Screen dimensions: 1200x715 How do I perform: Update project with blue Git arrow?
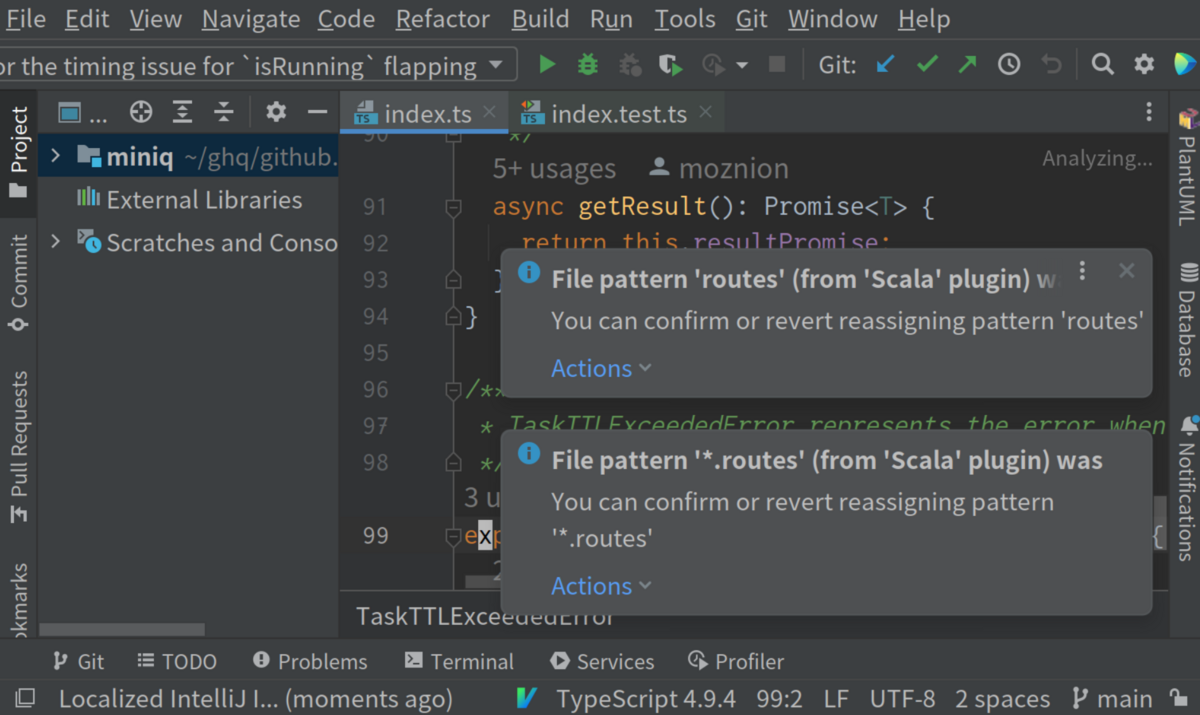885,65
